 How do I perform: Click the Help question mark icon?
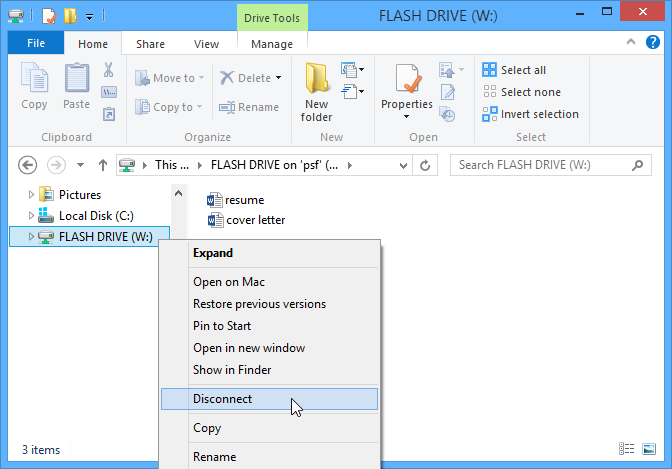(x=653, y=42)
